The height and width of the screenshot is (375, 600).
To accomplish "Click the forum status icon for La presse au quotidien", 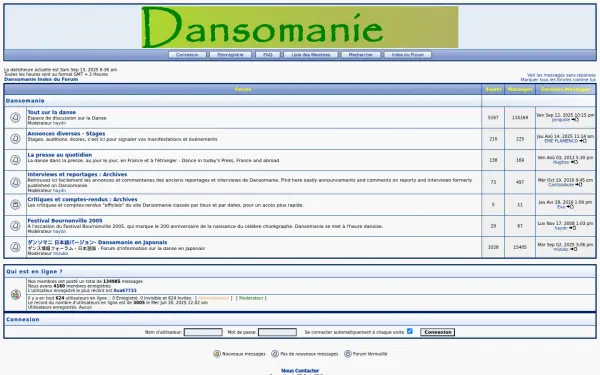I will point(15,160).
